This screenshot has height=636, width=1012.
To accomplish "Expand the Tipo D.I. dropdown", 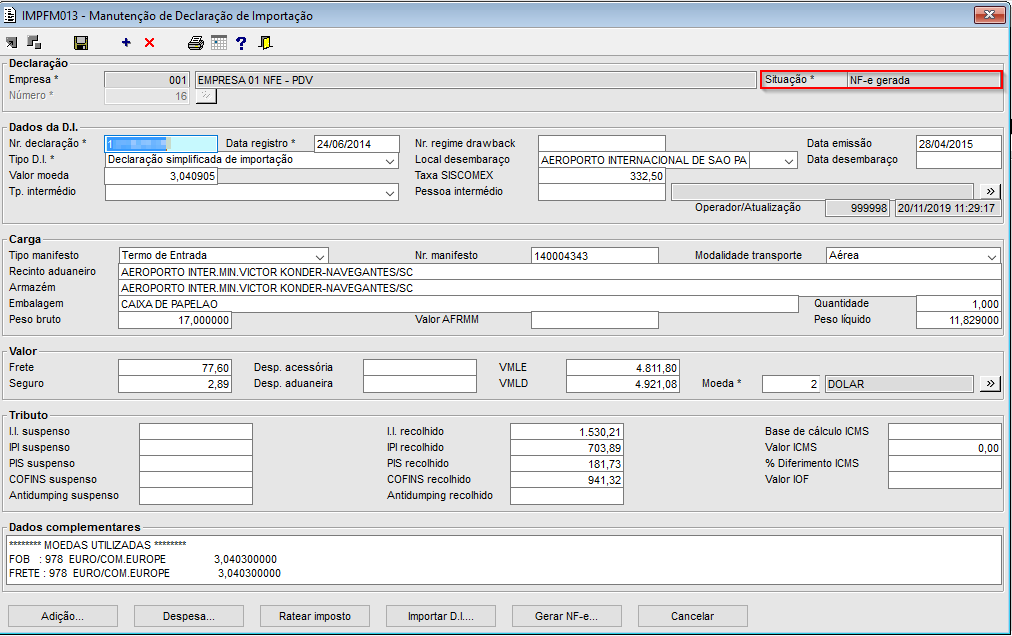I will pos(389,160).
